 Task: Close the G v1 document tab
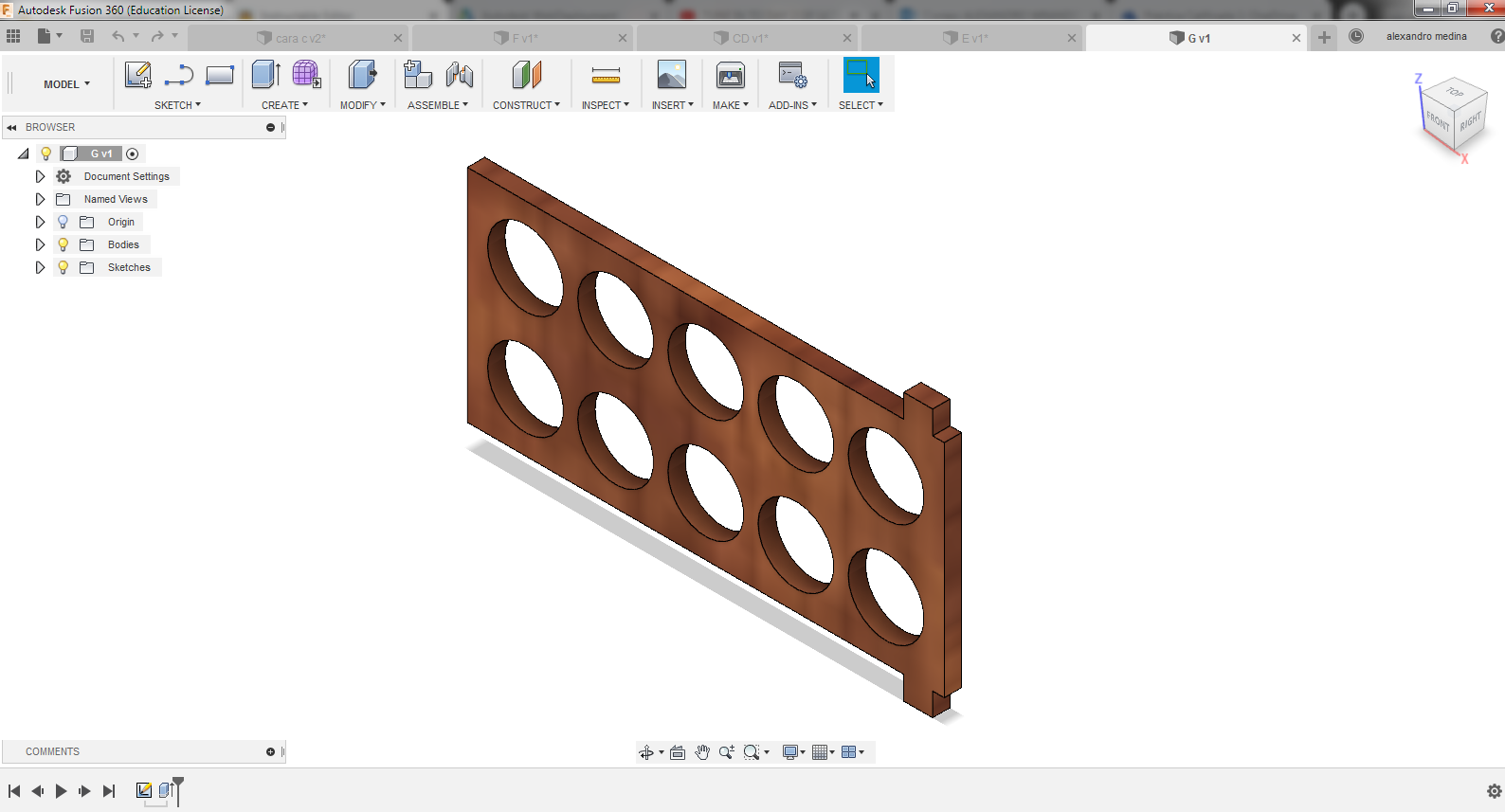point(1296,38)
